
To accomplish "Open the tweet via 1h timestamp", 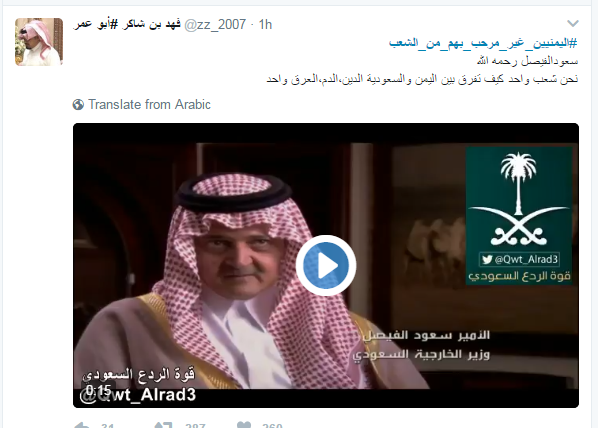I will coord(265,24).
